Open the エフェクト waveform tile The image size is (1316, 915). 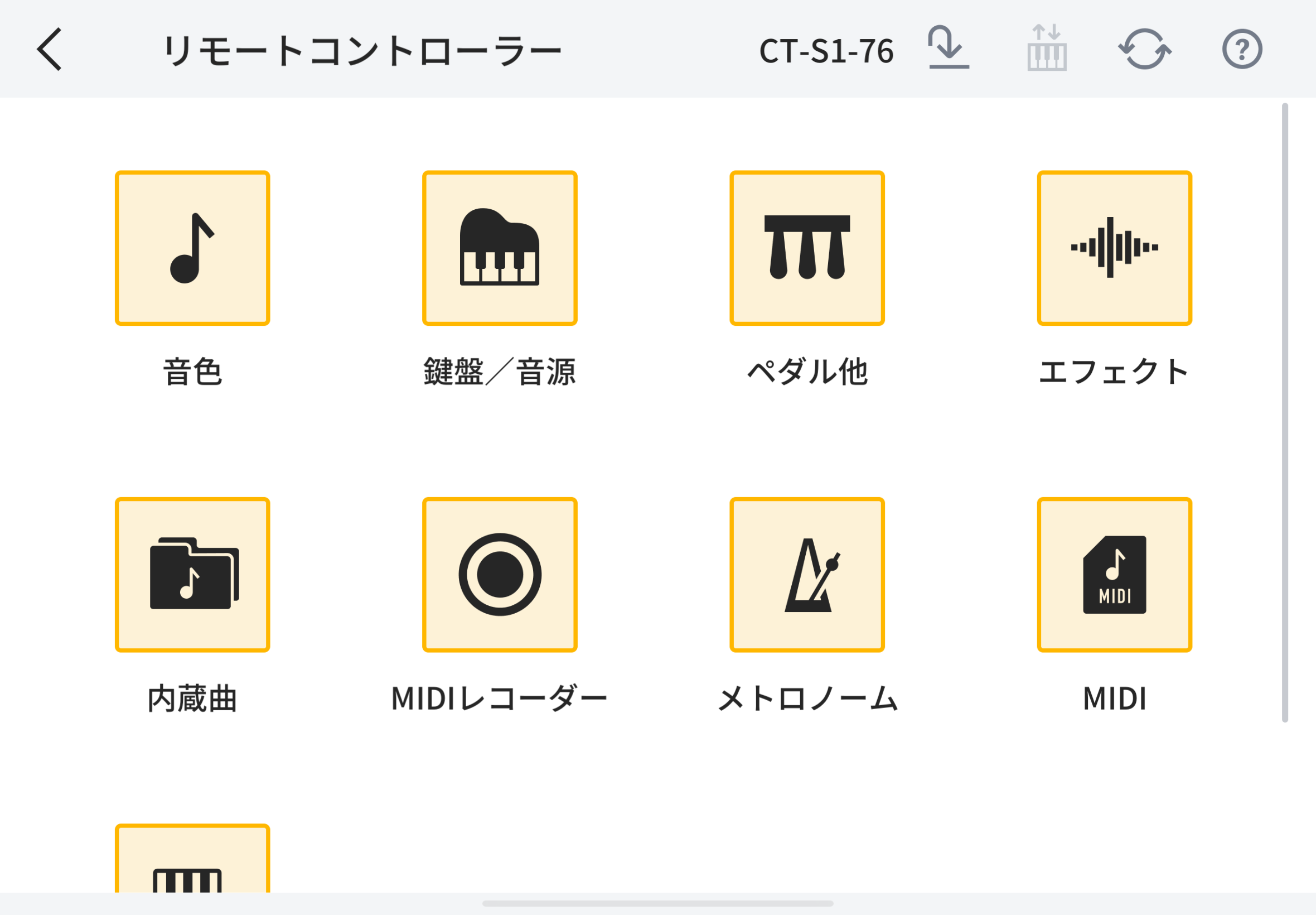[1114, 248]
